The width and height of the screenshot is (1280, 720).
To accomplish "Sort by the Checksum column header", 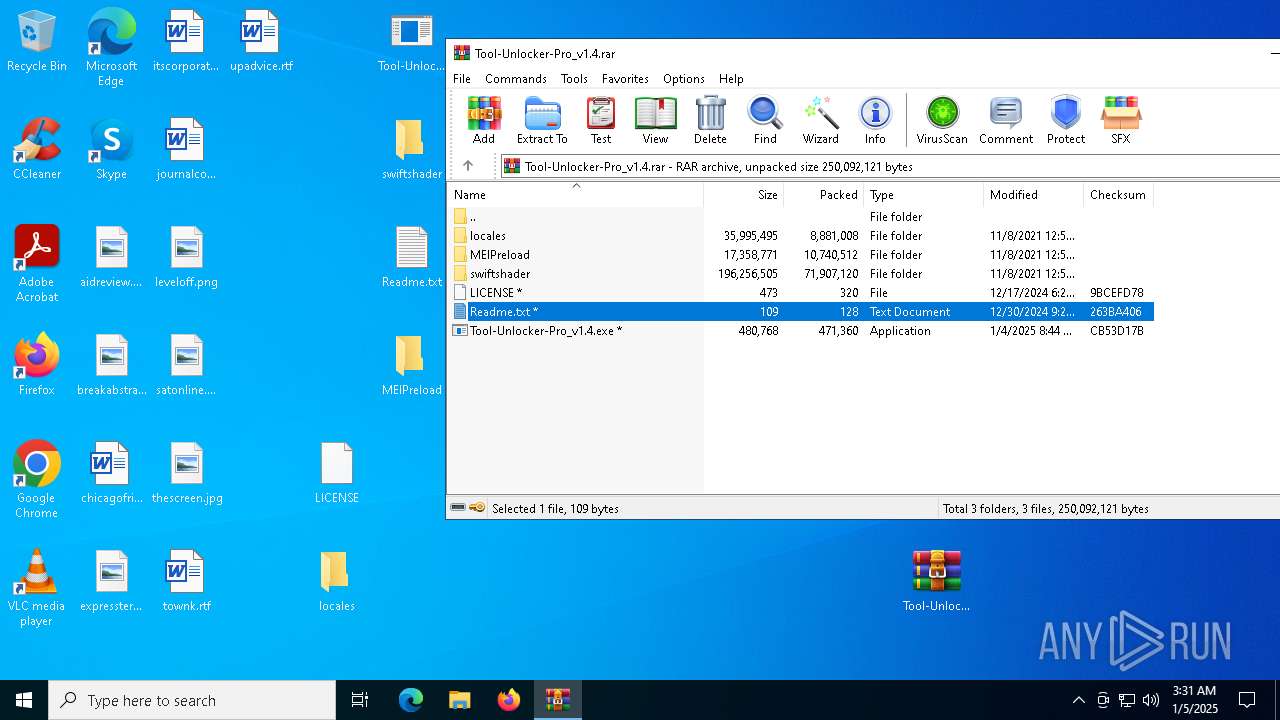I will pyautogui.click(x=1118, y=195).
